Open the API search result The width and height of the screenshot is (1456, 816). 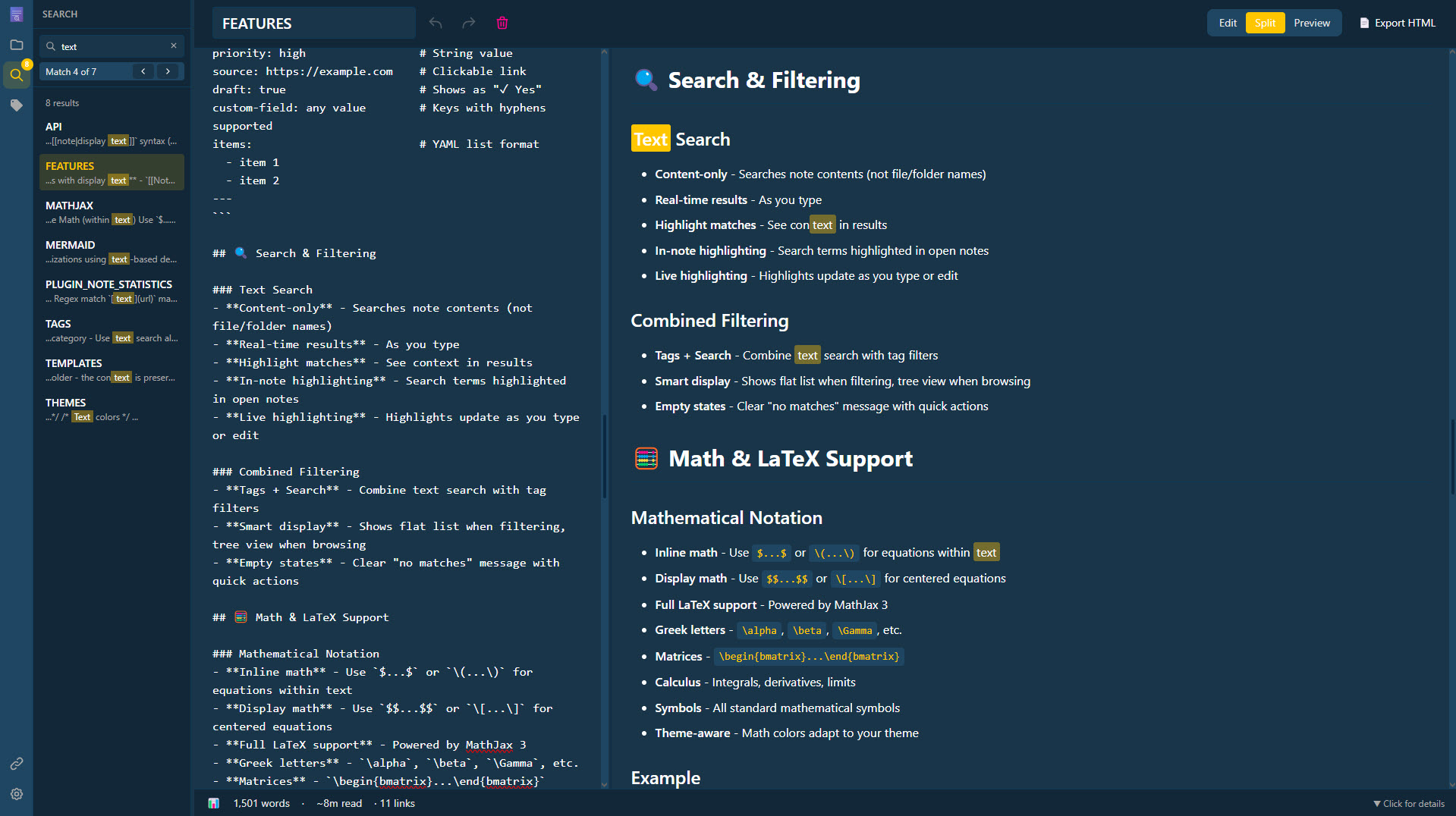112,133
